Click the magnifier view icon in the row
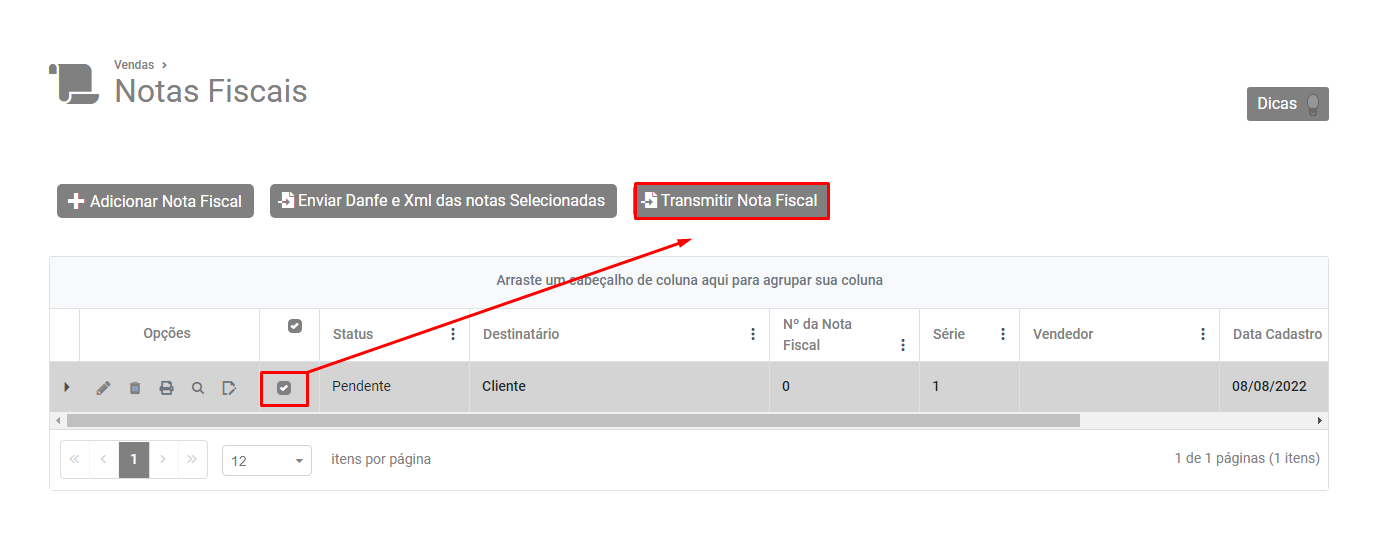1393x538 pixels. (198, 388)
